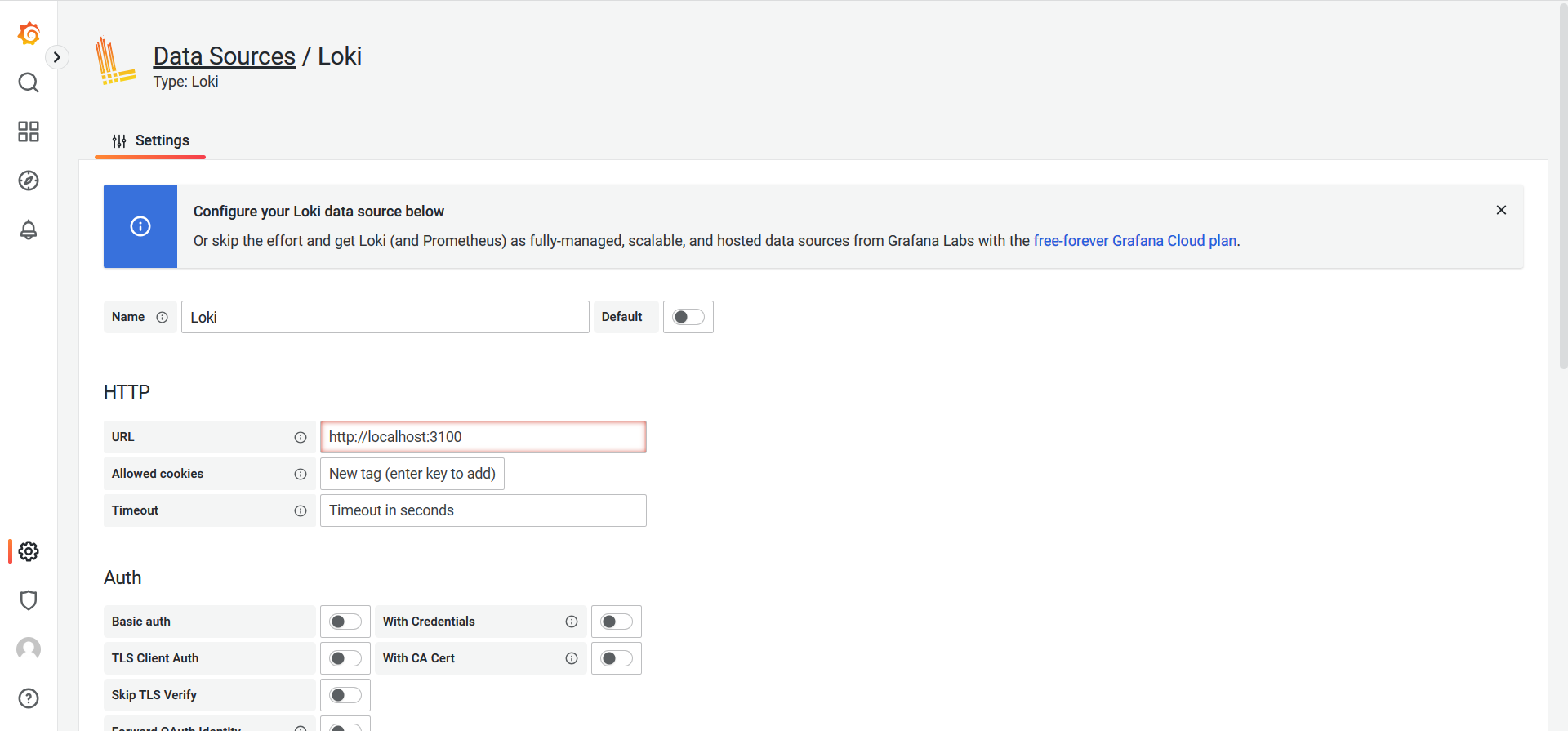Click the Type: Loki subtitle text
Image resolution: width=1568 pixels, height=731 pixels.
tap(185, 82)
